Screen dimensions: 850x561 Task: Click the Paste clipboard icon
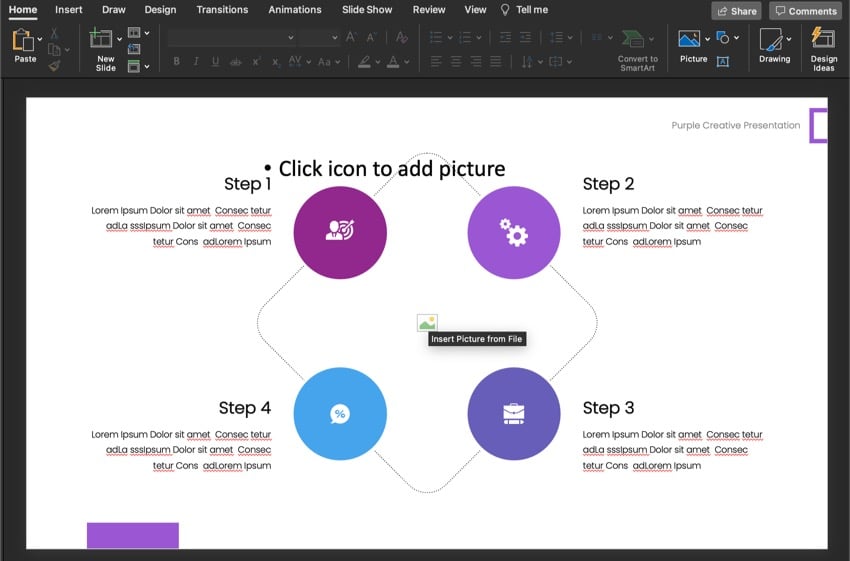24,40
